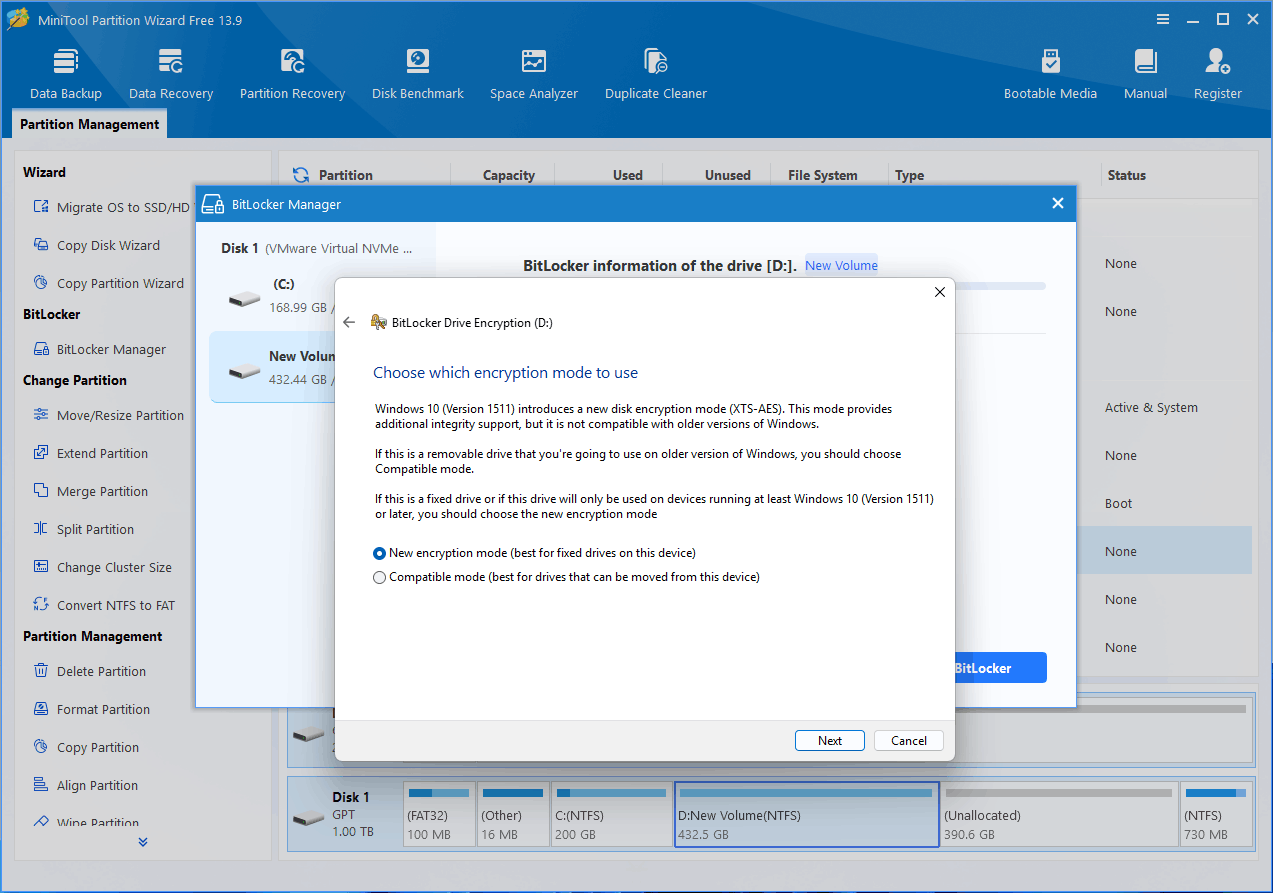
Task: Choose Extend Partition
Action: [x=90, y=453]
